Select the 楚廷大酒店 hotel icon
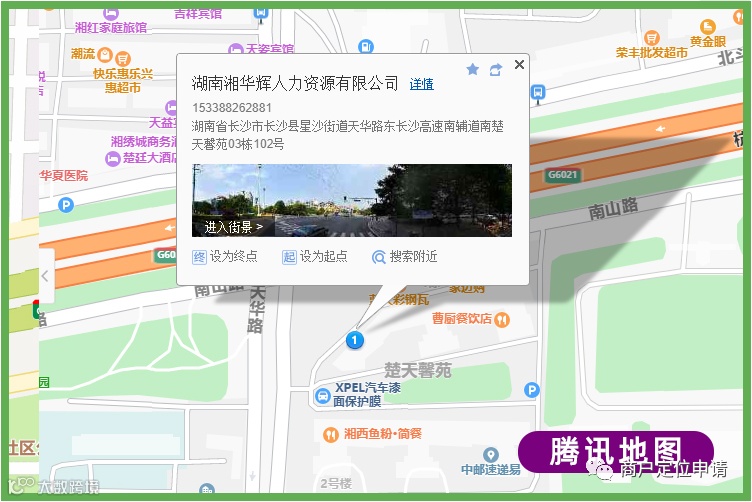Viewport: 752px width, 502px height. pos(112,159)
